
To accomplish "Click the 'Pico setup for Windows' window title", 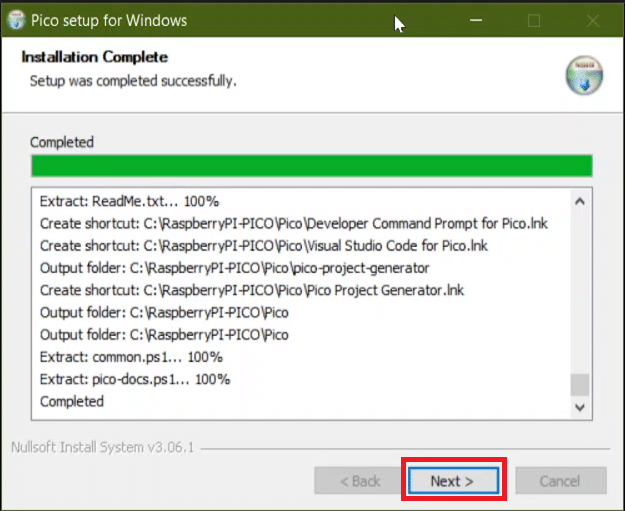I will [x=109, y=20].
